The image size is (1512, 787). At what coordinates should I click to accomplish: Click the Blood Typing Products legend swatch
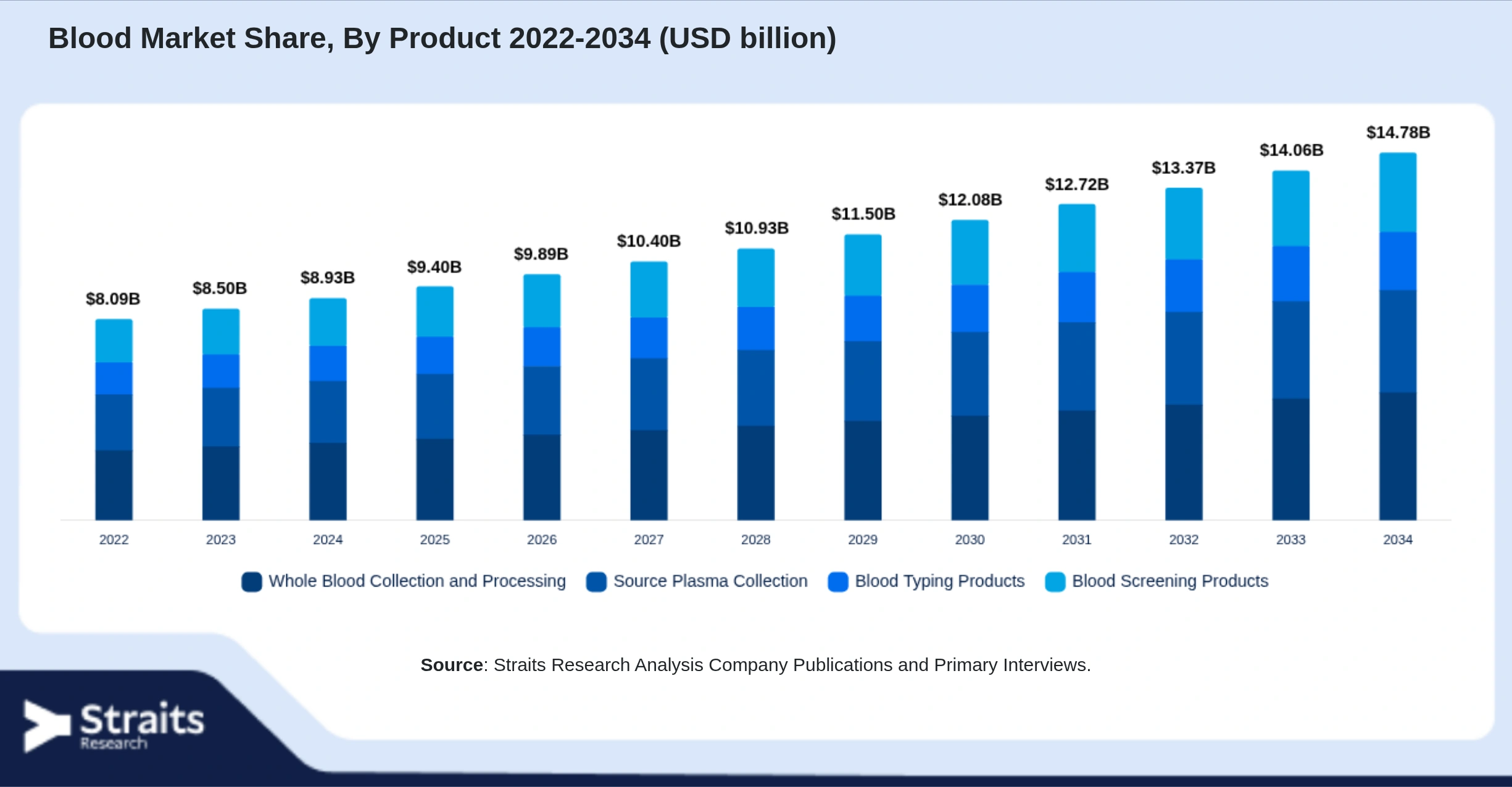(x=838, y=582)
